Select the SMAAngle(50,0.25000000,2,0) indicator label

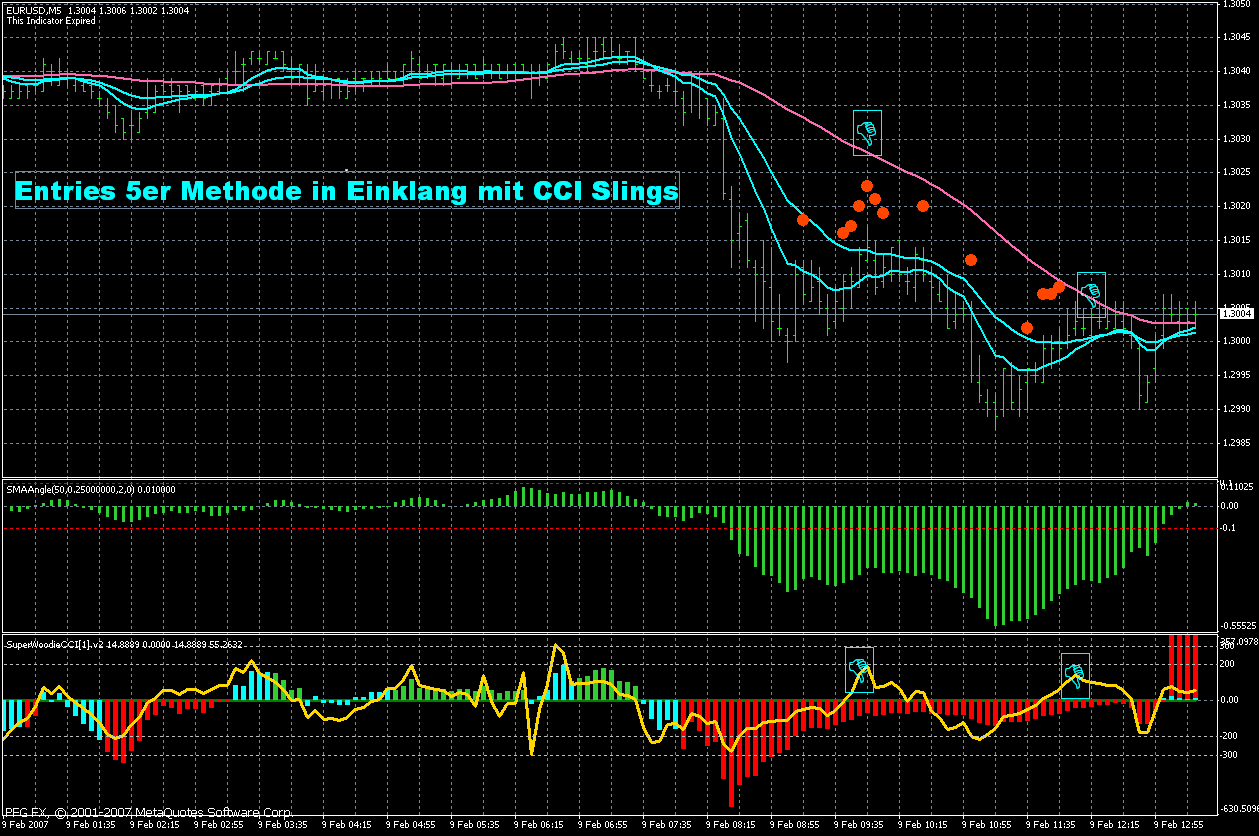pyautogui.click(x=91, y=489)
